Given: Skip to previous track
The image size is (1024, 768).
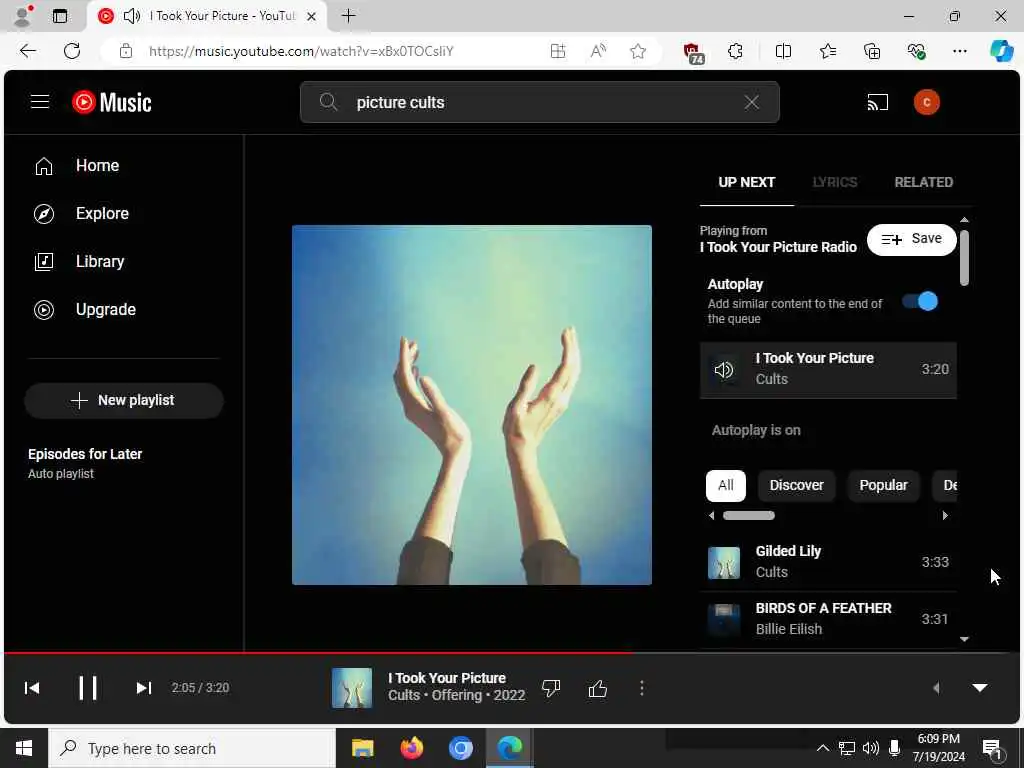Looking at the screenshot, I should coord(32,688).
